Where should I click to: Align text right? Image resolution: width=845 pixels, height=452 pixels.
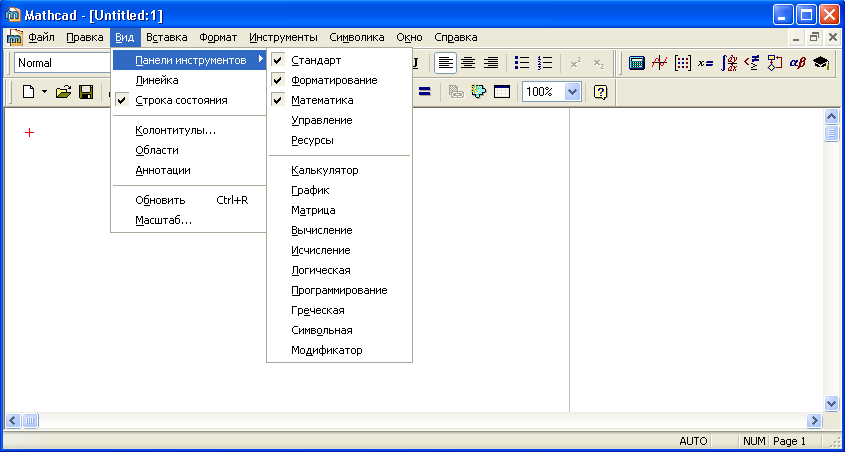point(490,63)
